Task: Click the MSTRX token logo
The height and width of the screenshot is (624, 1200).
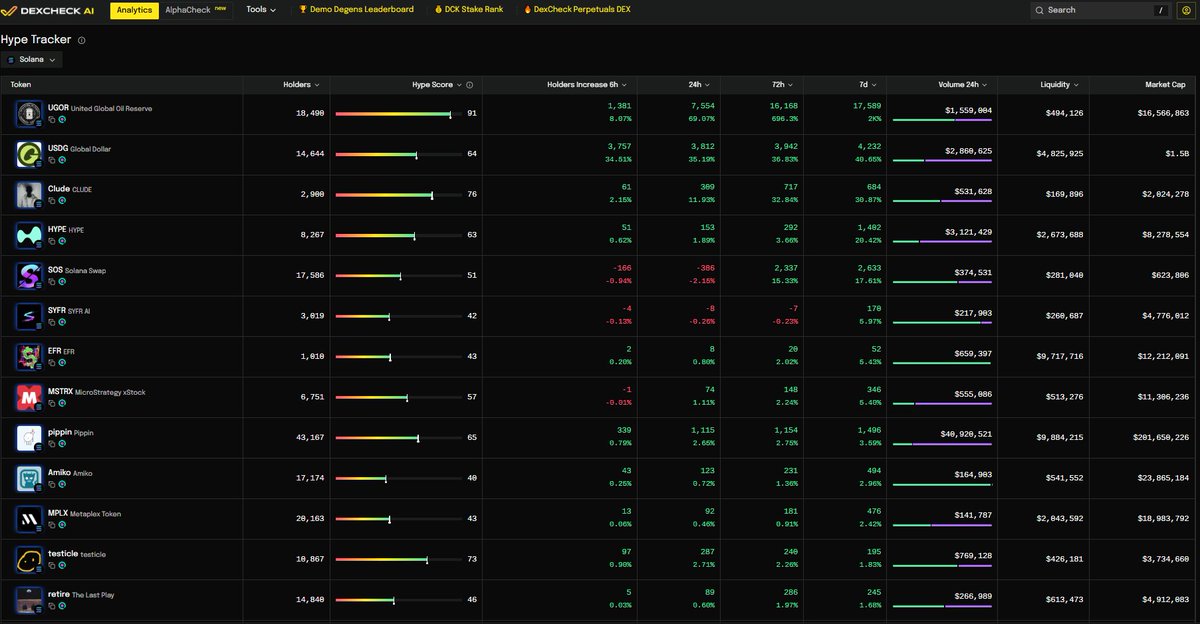Action: [x=28, y=397]
